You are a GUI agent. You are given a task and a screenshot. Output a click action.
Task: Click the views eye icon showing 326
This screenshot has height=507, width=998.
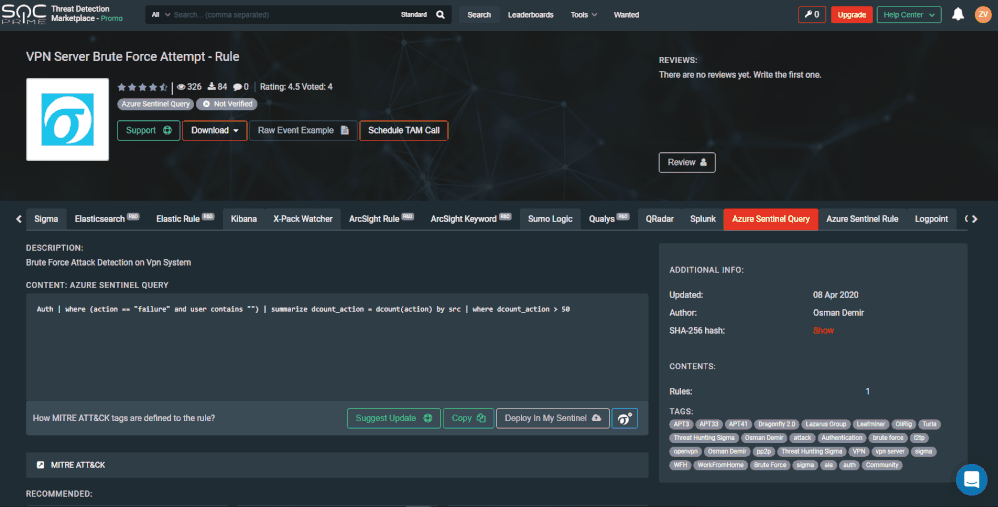point(181,87)
